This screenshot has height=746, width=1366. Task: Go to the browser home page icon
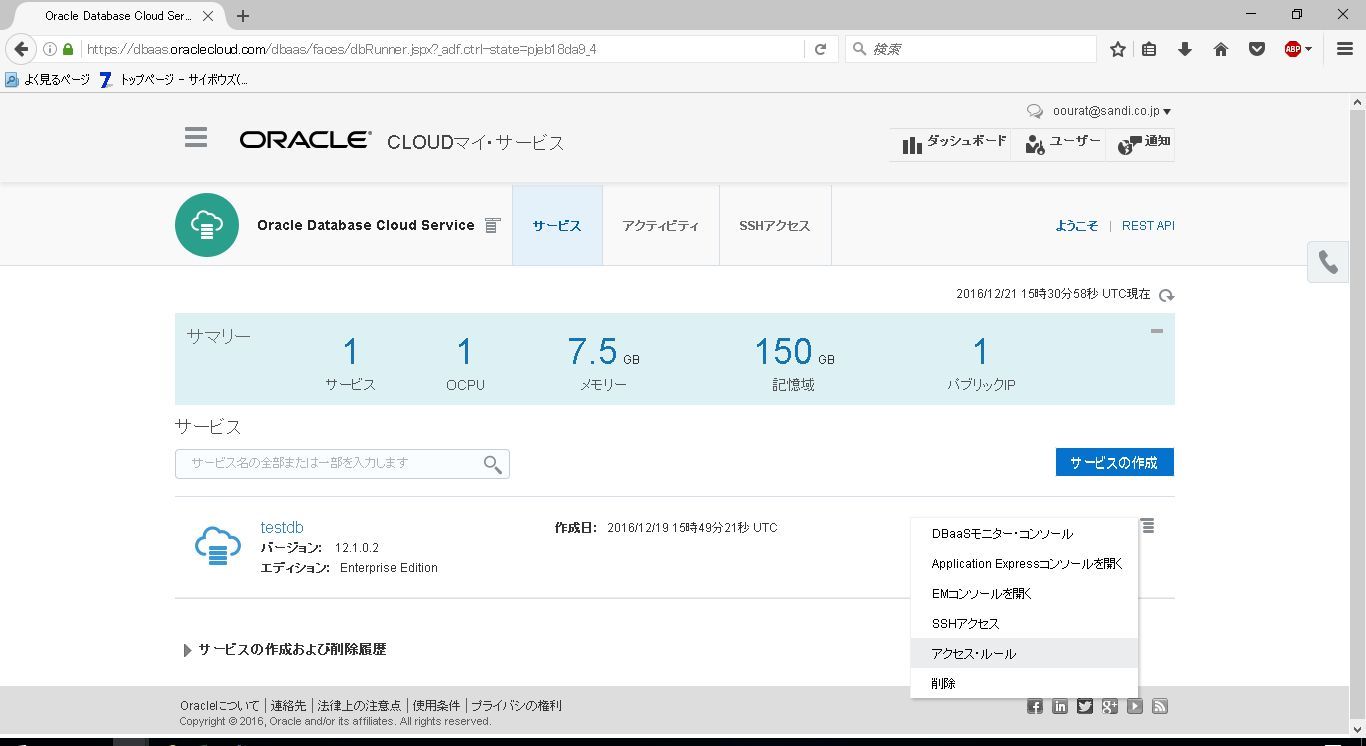[1221, 49]
